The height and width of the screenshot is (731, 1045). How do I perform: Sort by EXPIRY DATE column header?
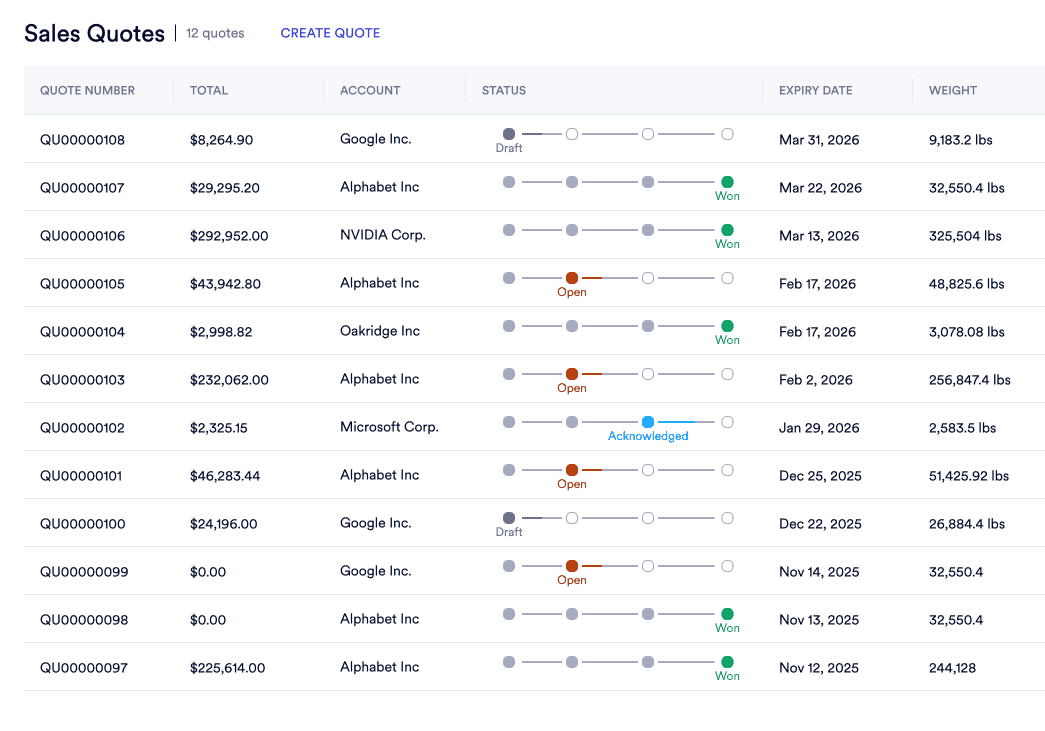[x=816, y=90]
